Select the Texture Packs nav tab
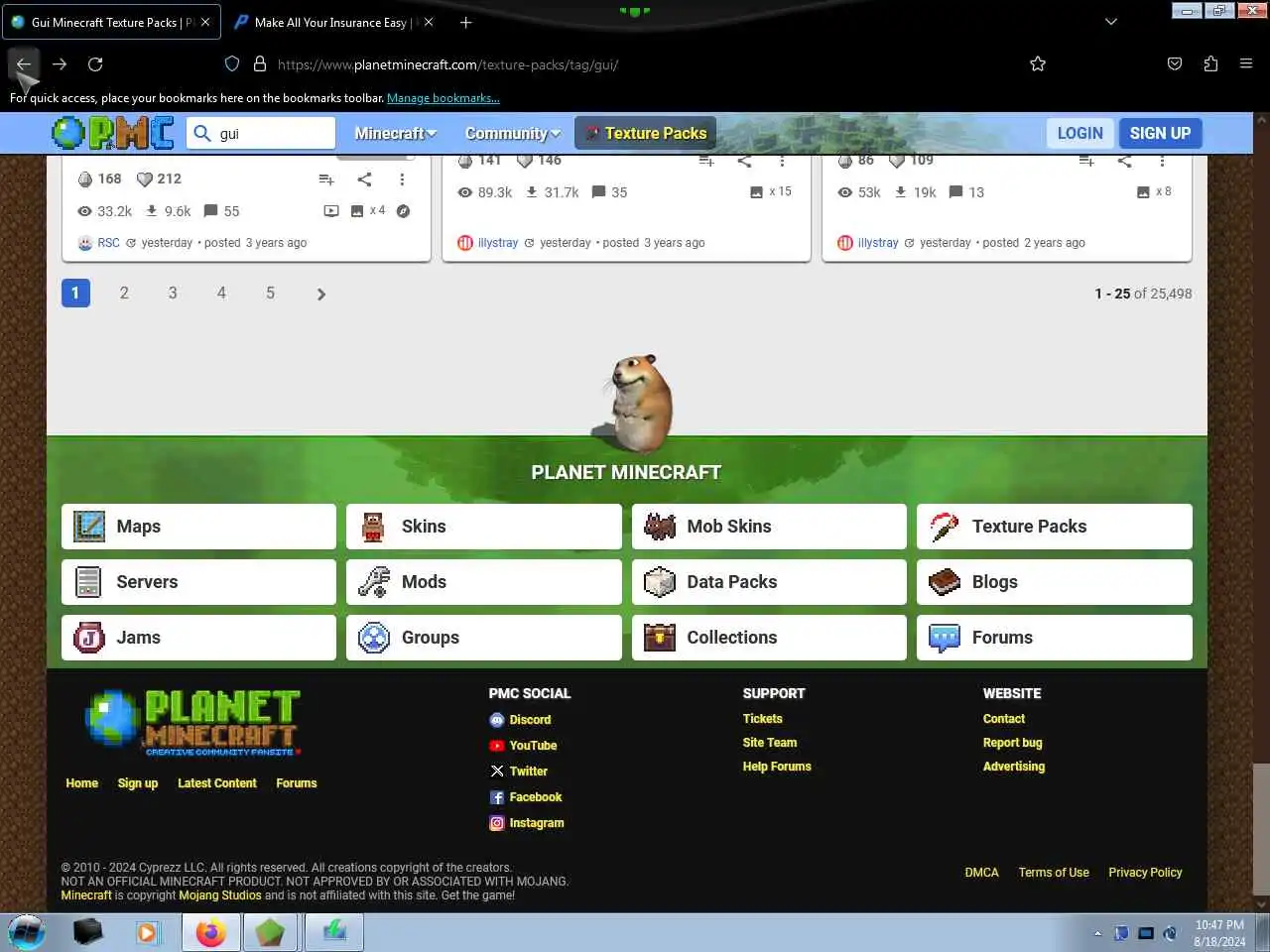1270x952 pixels. 645,133
